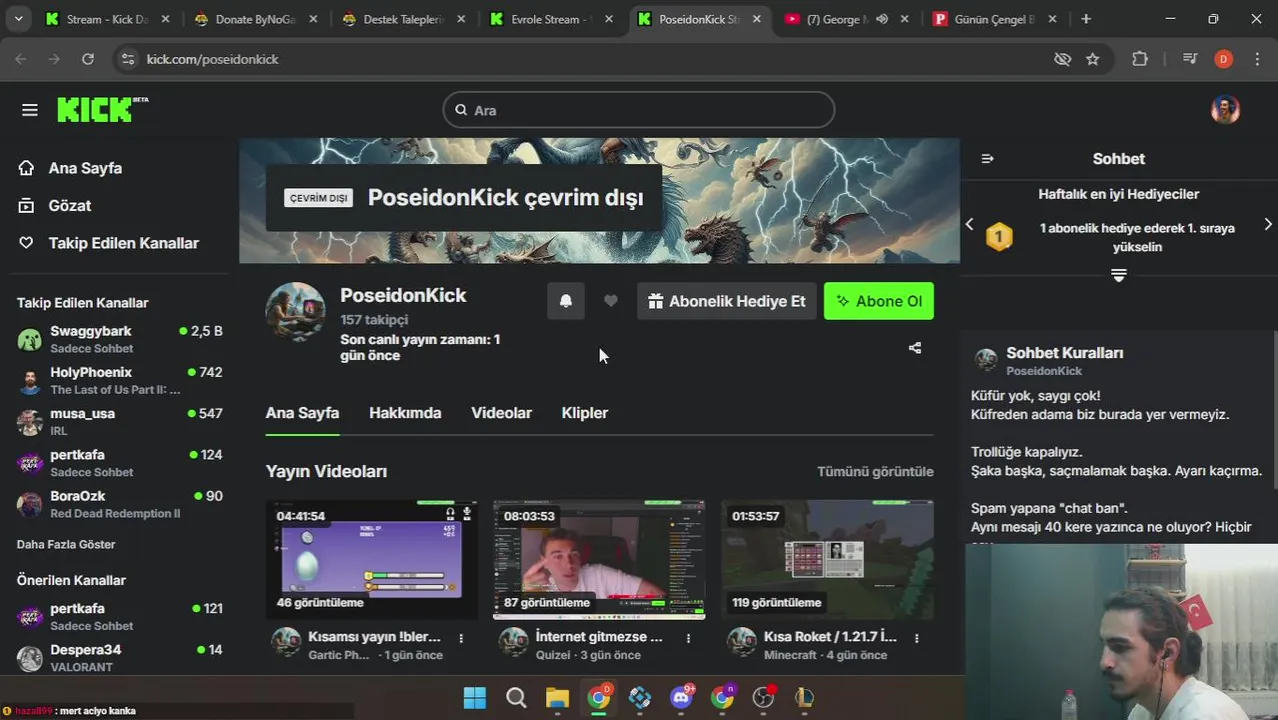The image size is (1278, 720).
Task: Show previous weekly gifter slide
Action: [x=969, y=224]
